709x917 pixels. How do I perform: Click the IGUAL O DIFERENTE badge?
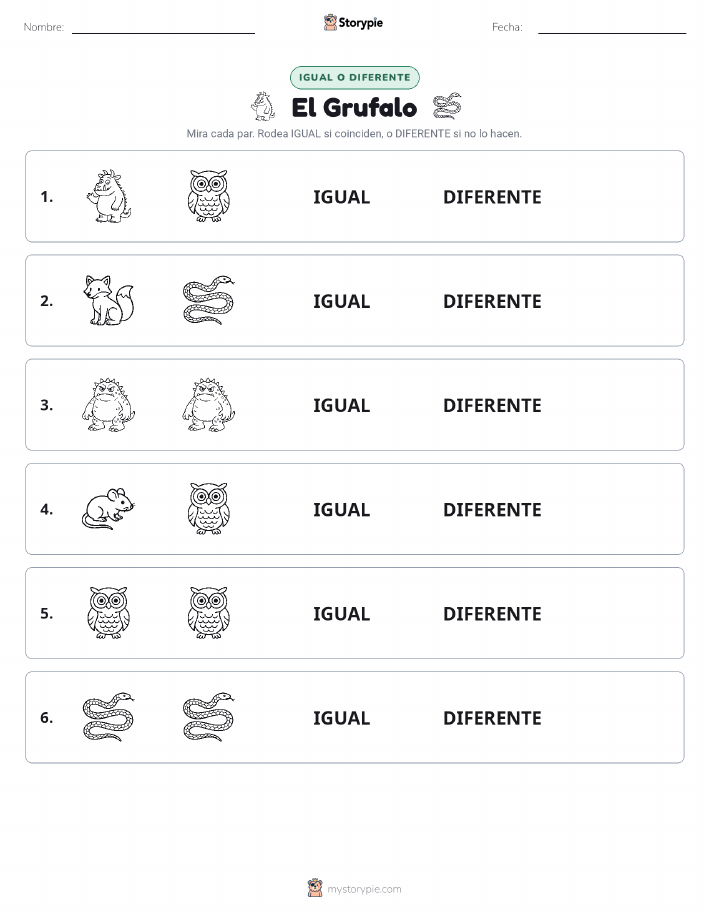(354, 77)
